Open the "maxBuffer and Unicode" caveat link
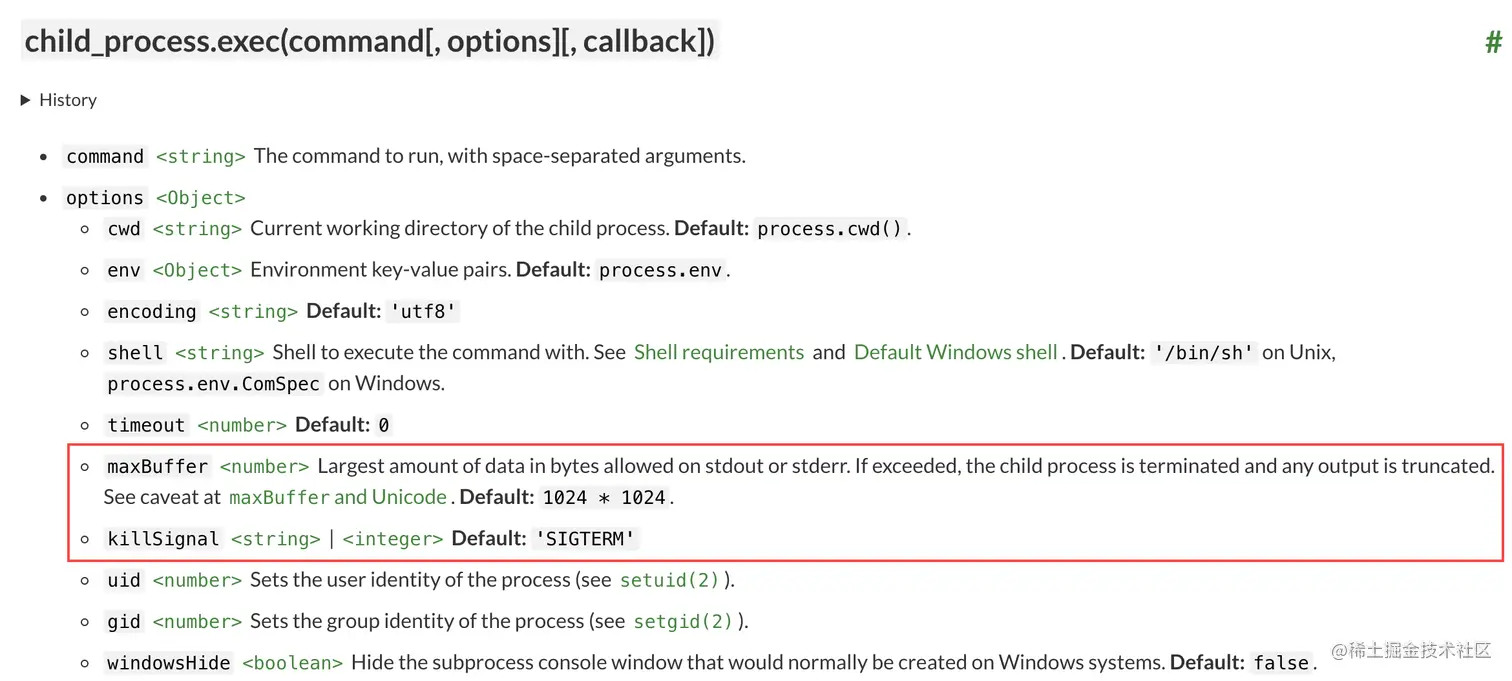The width and height of the screenshot is (1512, 681). pos(338,497)
